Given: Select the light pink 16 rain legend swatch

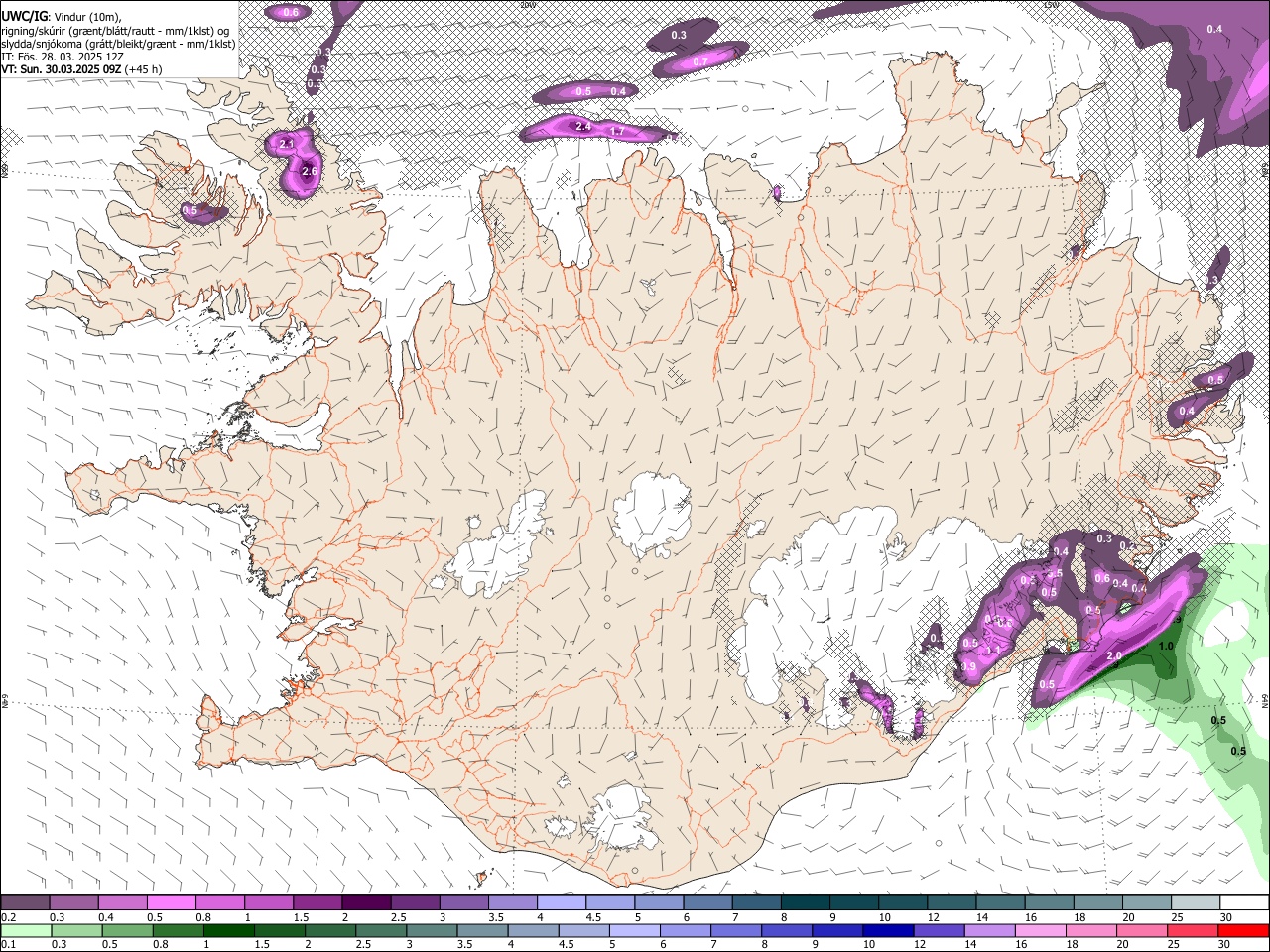Looking at the screenshot, I should click(1040, 930).
